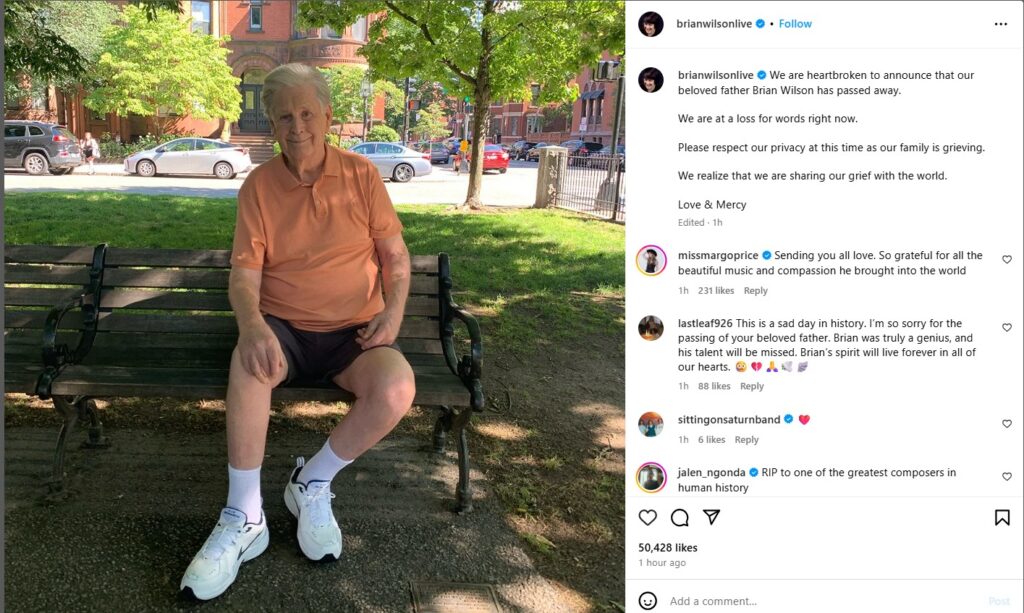Reply to missmargoprice's comment
The height and width of the screenshot is (613, 1024).
click(x=756, y=291)
